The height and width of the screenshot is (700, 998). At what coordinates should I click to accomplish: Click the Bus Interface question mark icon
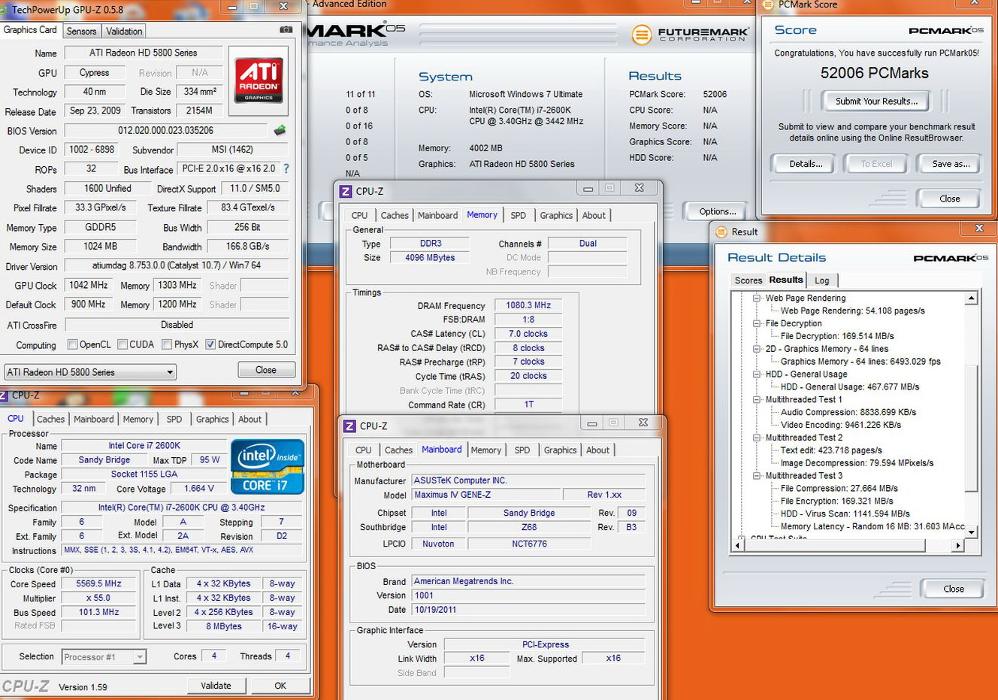point(286,169)
